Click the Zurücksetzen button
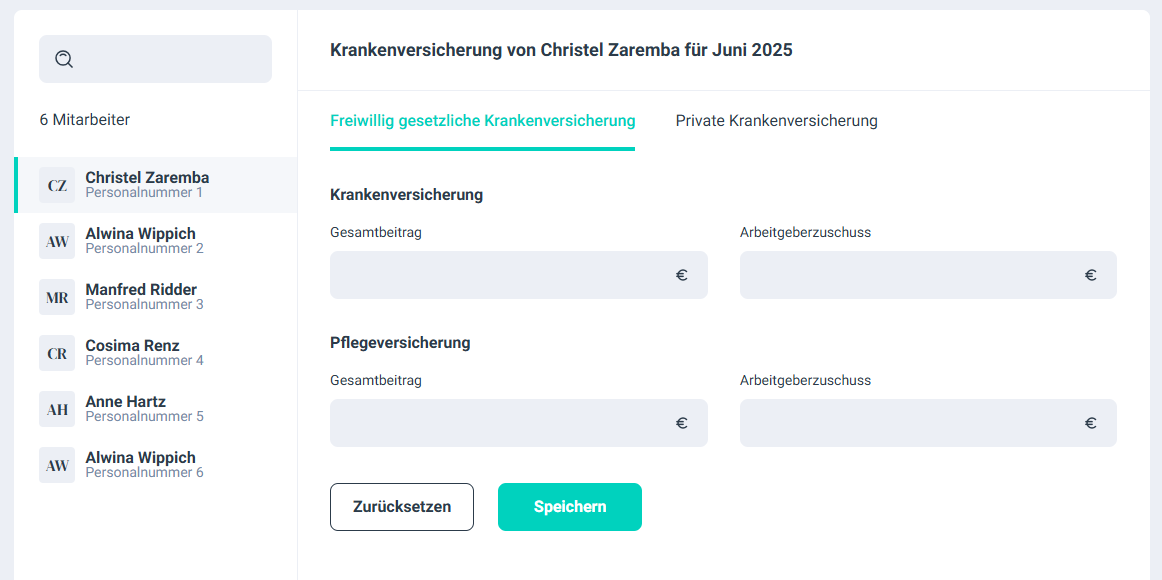The height and width of the screenshot is (580, 1162). pyautogui.click(x=401, y=507)
